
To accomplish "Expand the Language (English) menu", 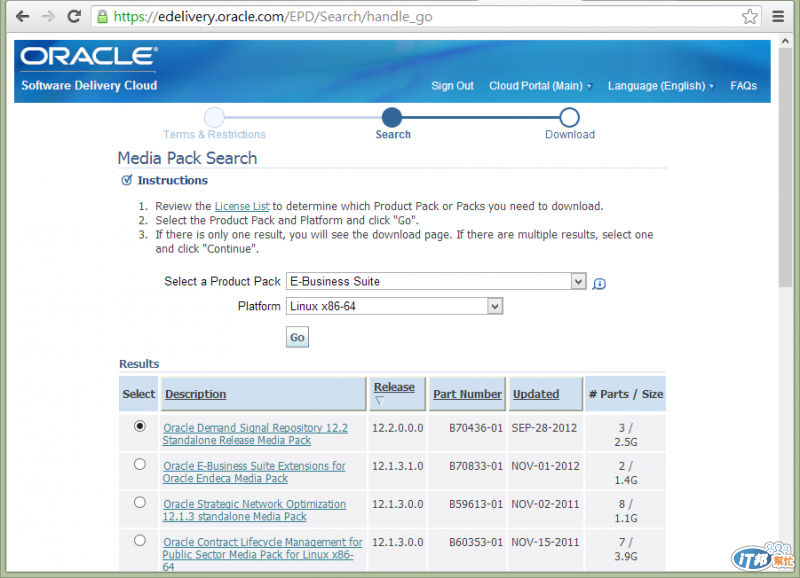I will (x=661, y=86).
